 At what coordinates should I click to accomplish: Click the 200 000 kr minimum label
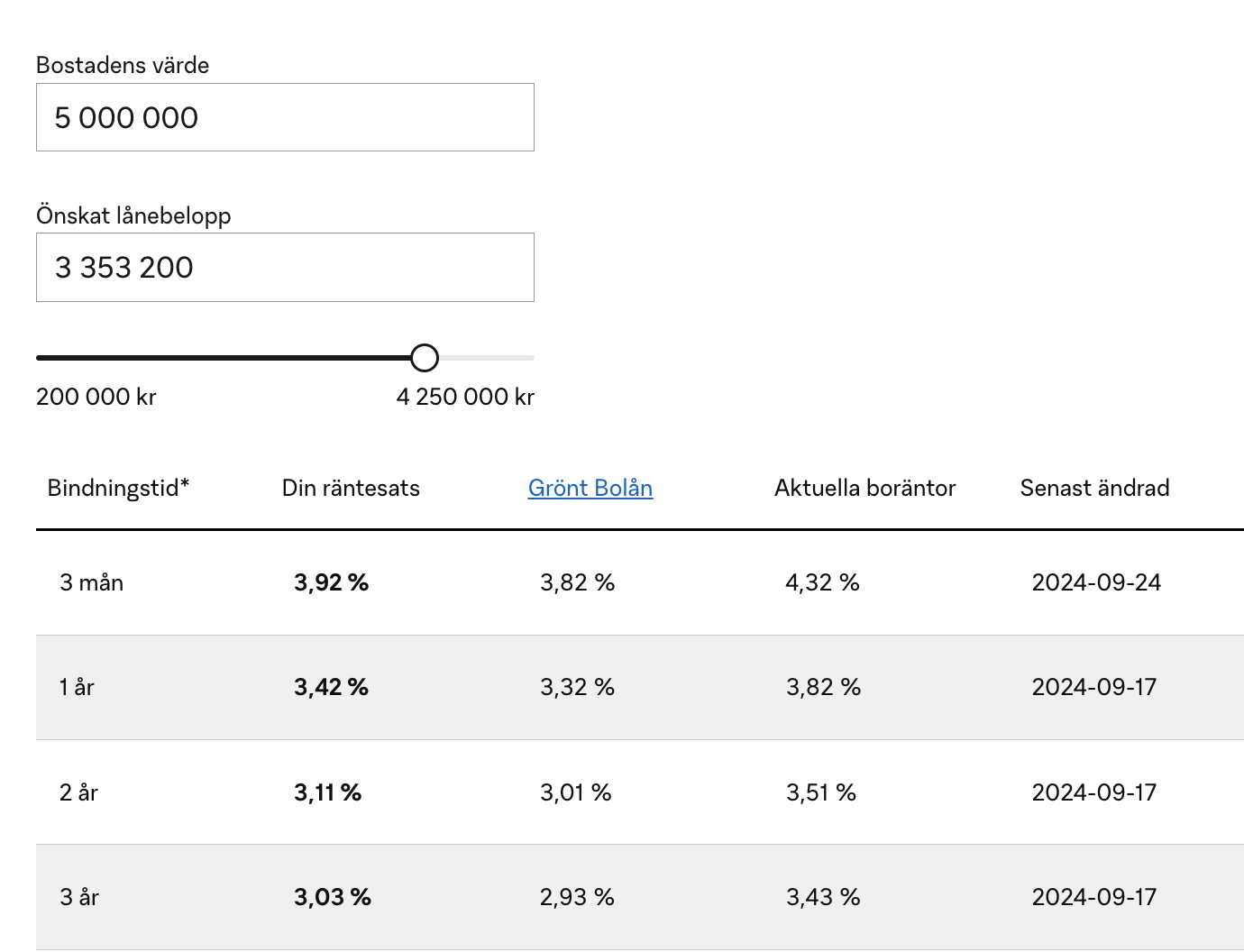96,397
